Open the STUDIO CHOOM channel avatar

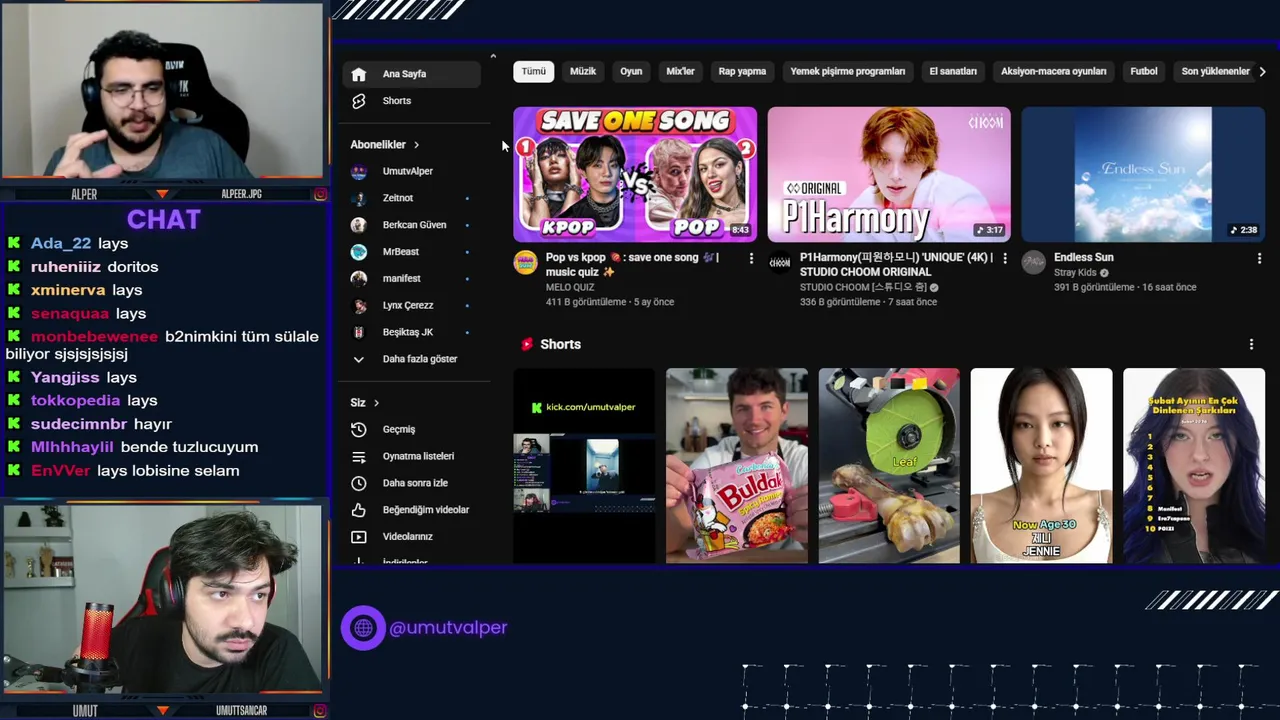(x=779, y=262)
